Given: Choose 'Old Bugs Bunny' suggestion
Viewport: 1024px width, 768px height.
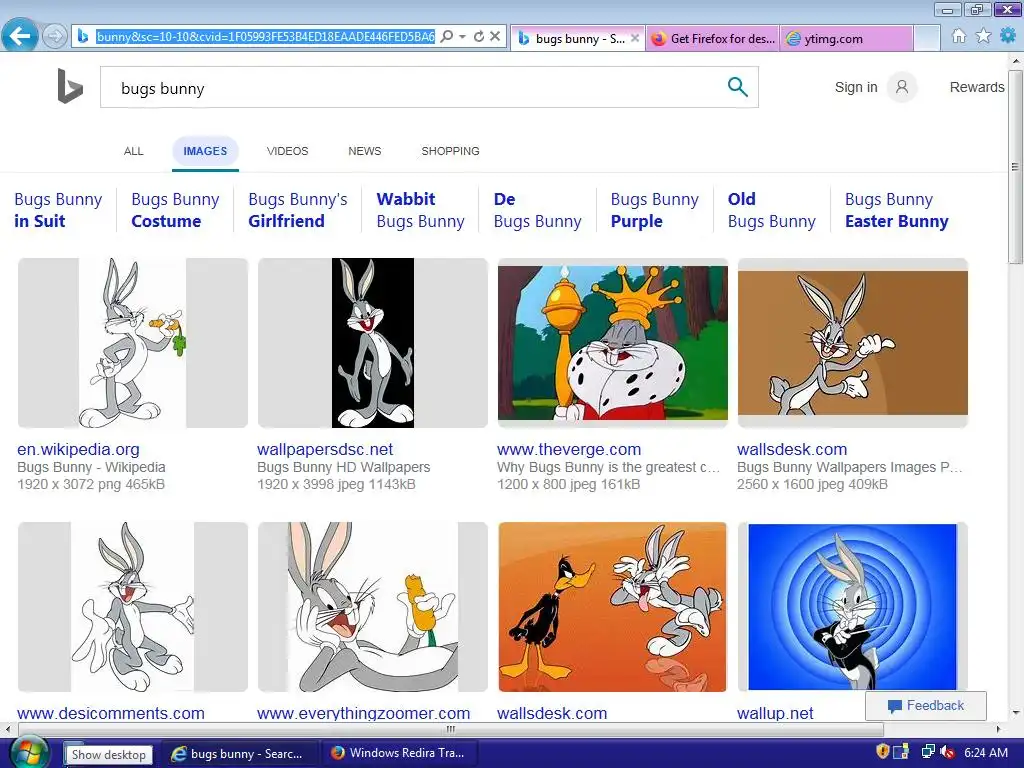Looking at the screenshot, I should [x=772, y=210].
